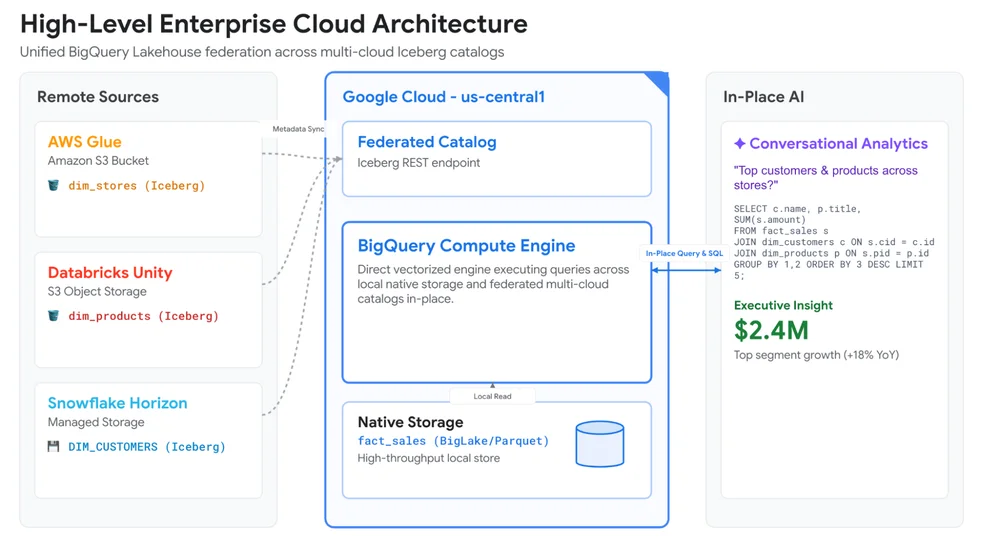Click the storage icon beside DIM_CUSTOMERS
1000x550 pixels.
click(54, 447)
